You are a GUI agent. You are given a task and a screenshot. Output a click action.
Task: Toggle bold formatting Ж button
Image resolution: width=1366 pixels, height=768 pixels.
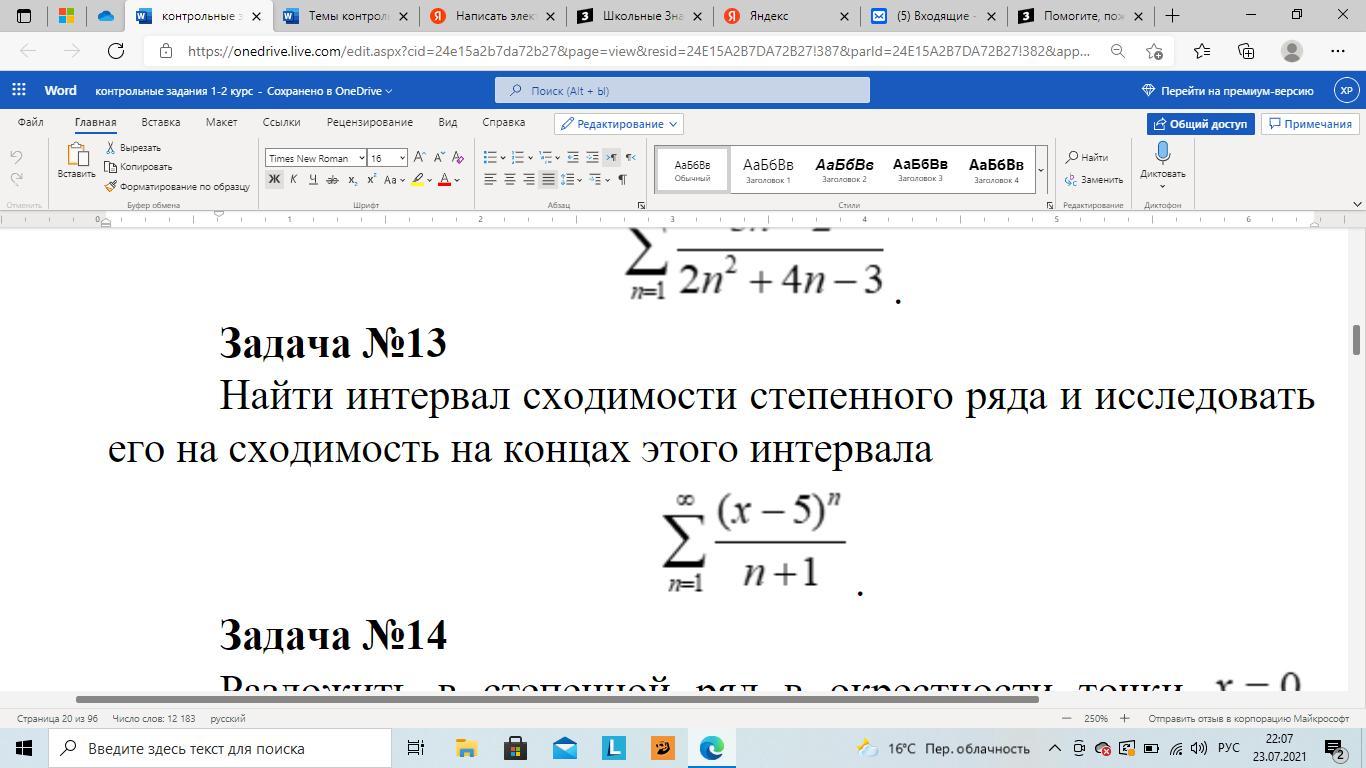[x=274, y=180]
